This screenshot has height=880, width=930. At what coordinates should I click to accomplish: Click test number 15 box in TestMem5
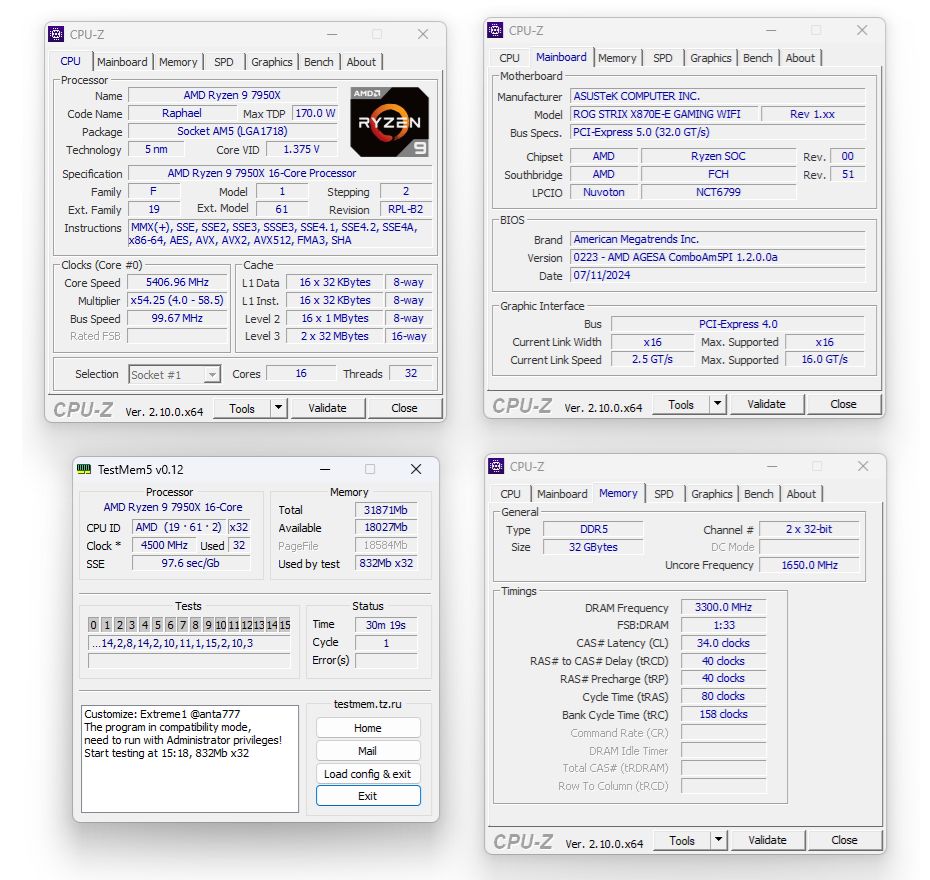(x=285, y=624)
